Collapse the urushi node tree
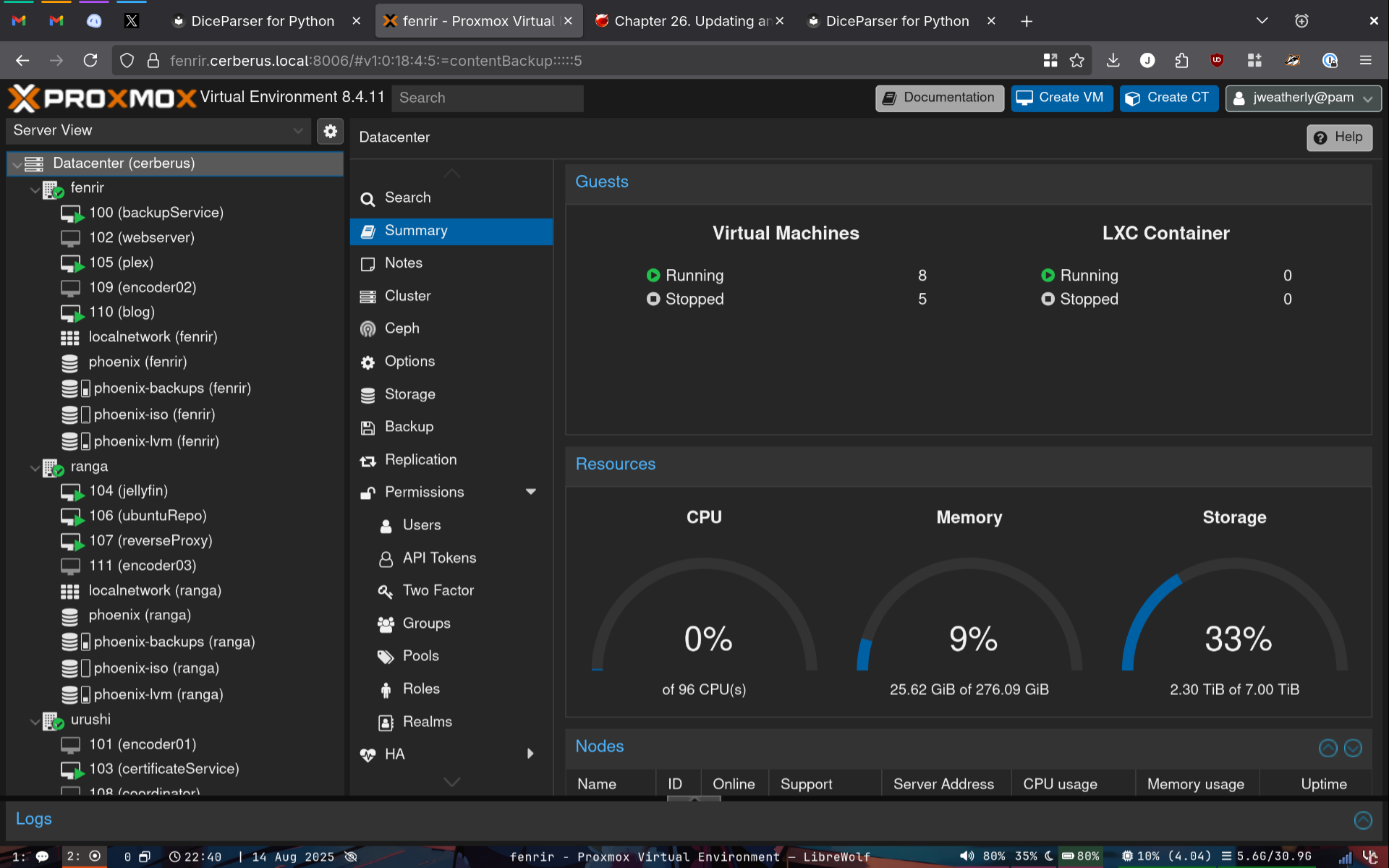The image size is (1389, 868). coord(34,721)
